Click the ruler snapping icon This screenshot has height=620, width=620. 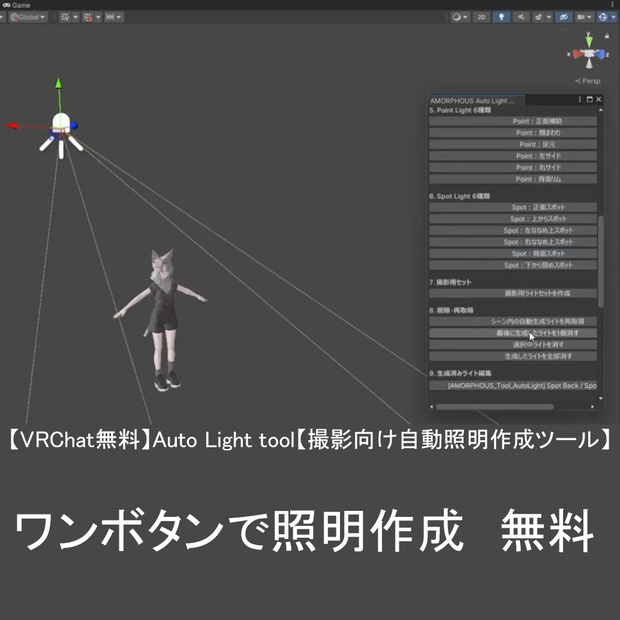pos(110,17)
